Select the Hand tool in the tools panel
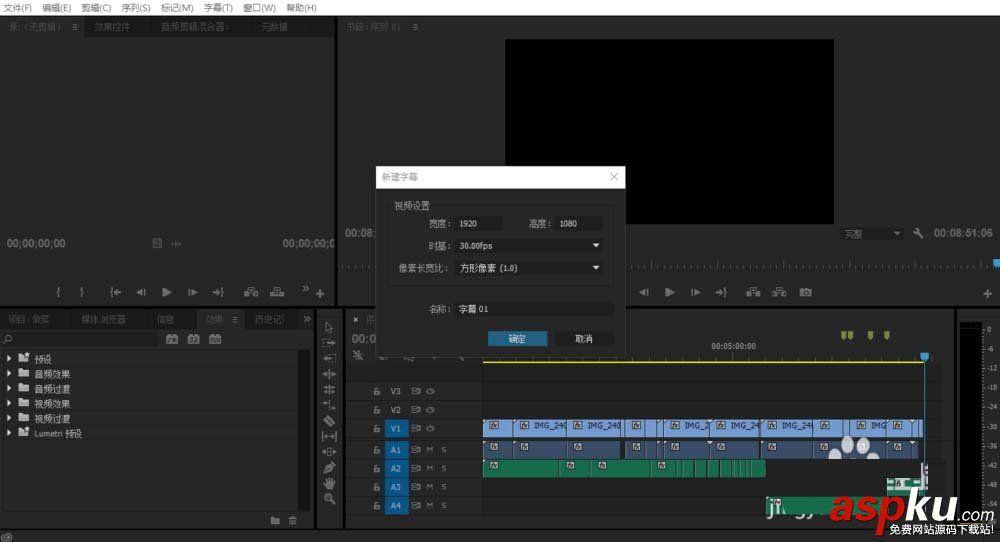1000x542 pixels. [330, 483]
